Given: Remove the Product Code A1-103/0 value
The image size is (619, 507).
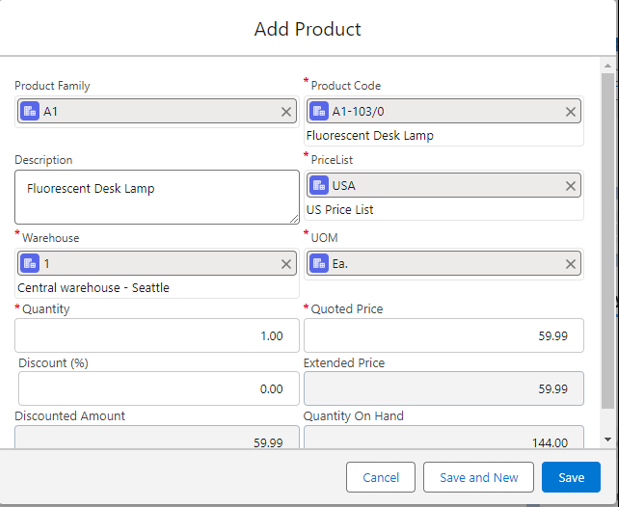Looking at the screenshot, I should (571, 112).
